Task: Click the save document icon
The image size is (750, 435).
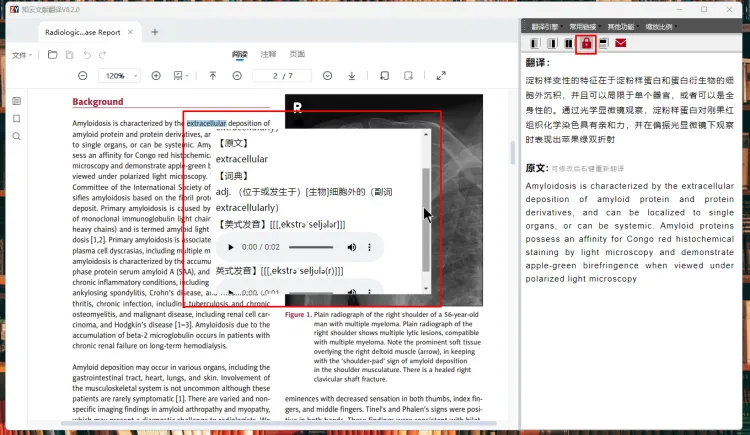Action: point(69,55)
